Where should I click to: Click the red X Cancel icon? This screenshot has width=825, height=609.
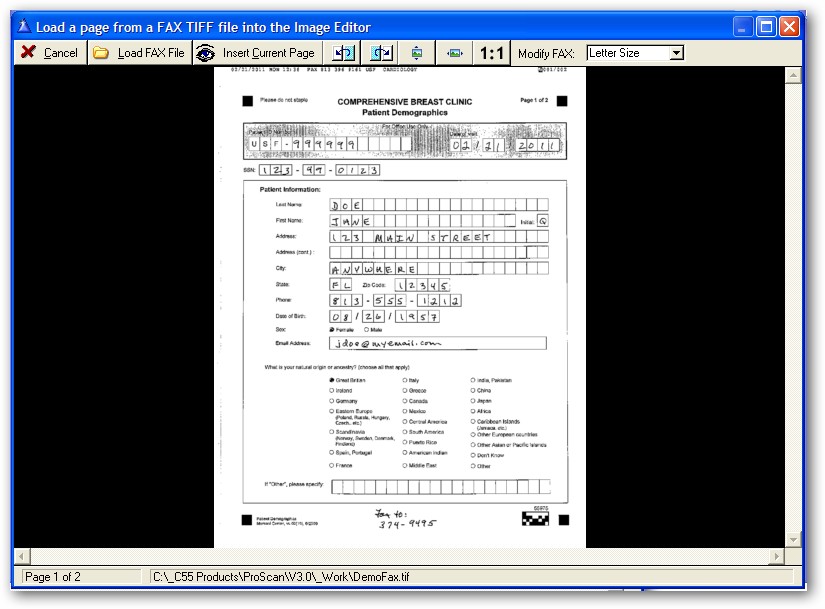(x=28, y=53)
